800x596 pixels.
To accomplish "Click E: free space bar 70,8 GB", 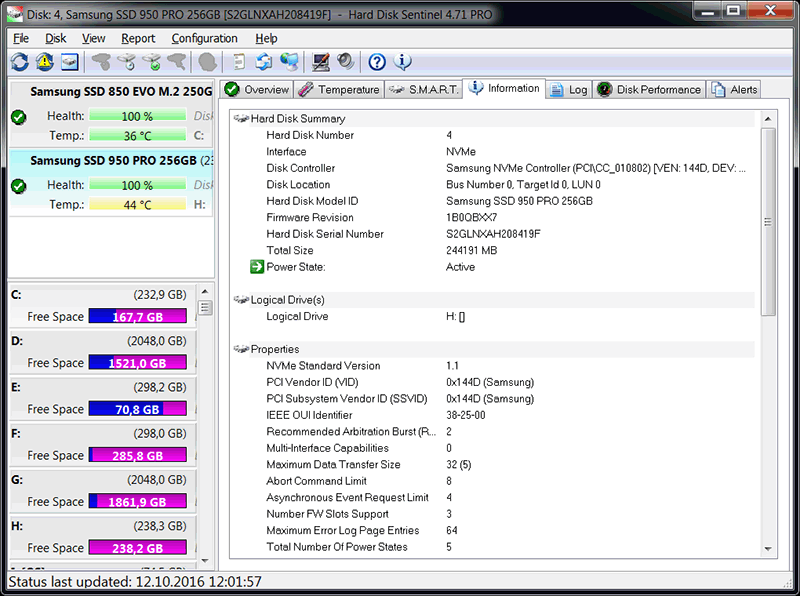I will 137,409.
